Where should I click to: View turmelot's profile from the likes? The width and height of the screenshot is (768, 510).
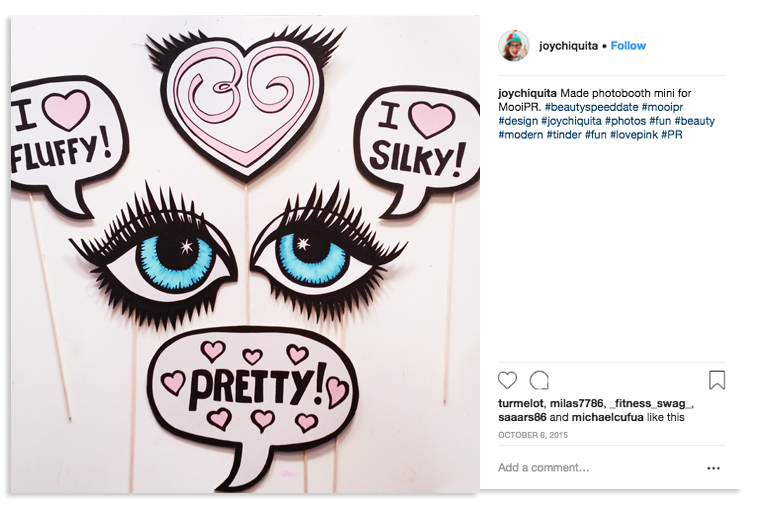pyautogui.click(x=521, y=404)
